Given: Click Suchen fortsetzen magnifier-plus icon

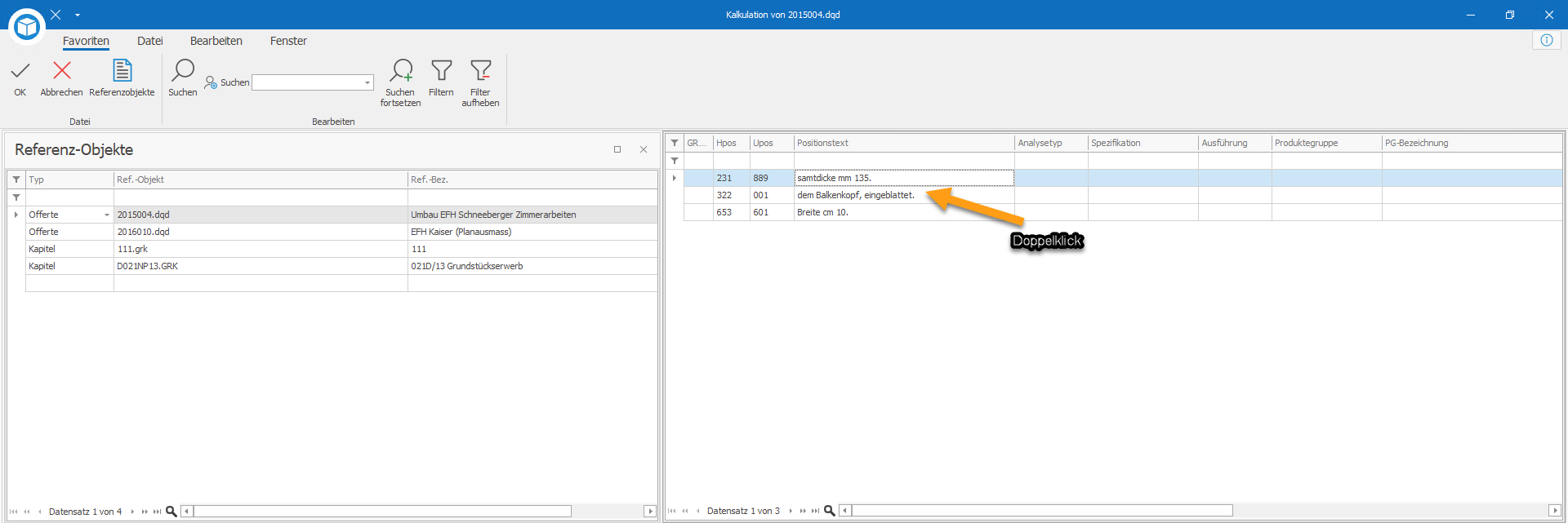Looking at the screenshot, I should point(401,71).
